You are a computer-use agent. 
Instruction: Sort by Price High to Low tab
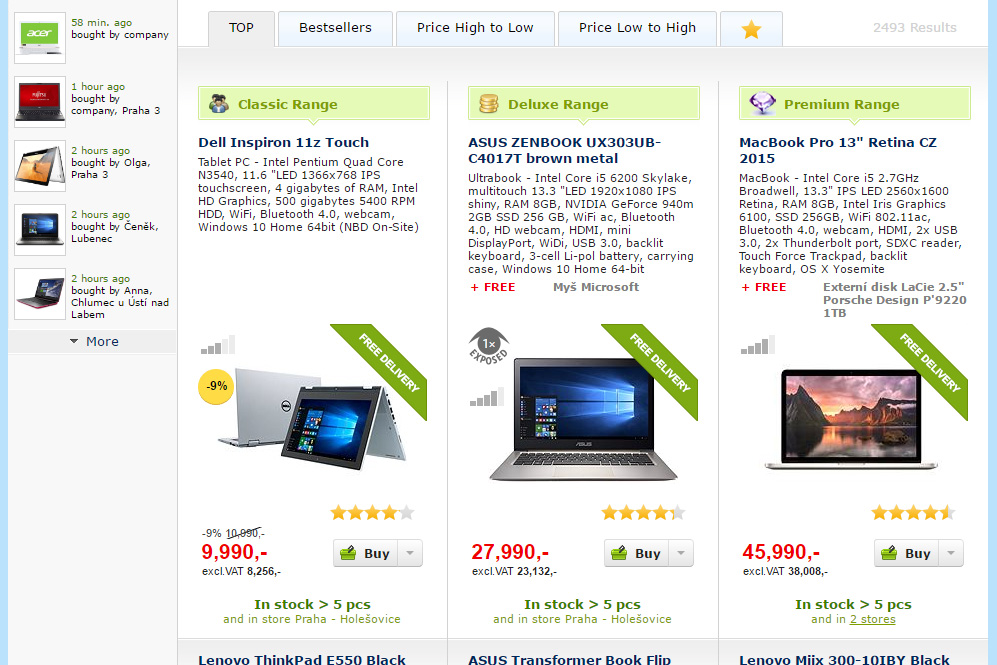click(475, 29)
